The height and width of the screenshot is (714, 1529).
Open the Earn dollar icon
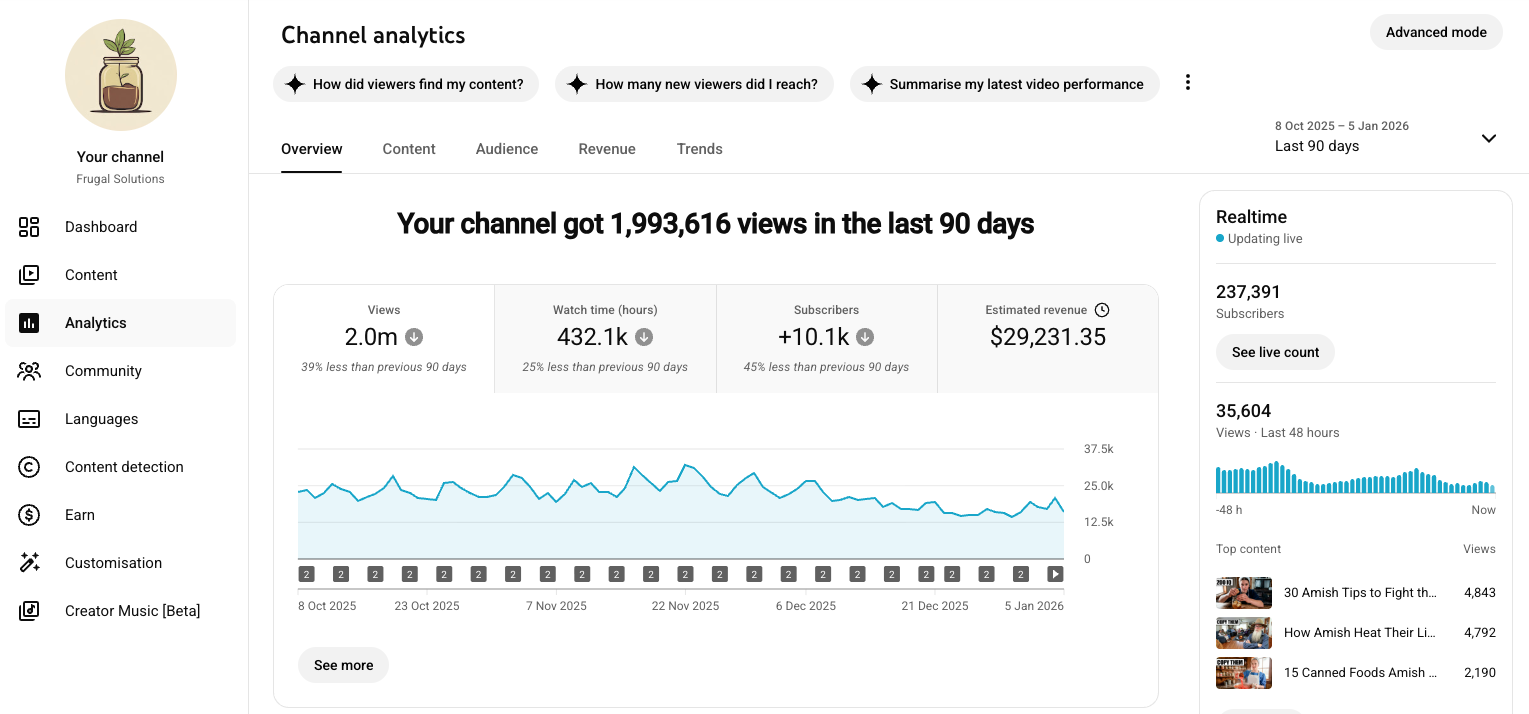pyautogui.click(x=29, y=515)
